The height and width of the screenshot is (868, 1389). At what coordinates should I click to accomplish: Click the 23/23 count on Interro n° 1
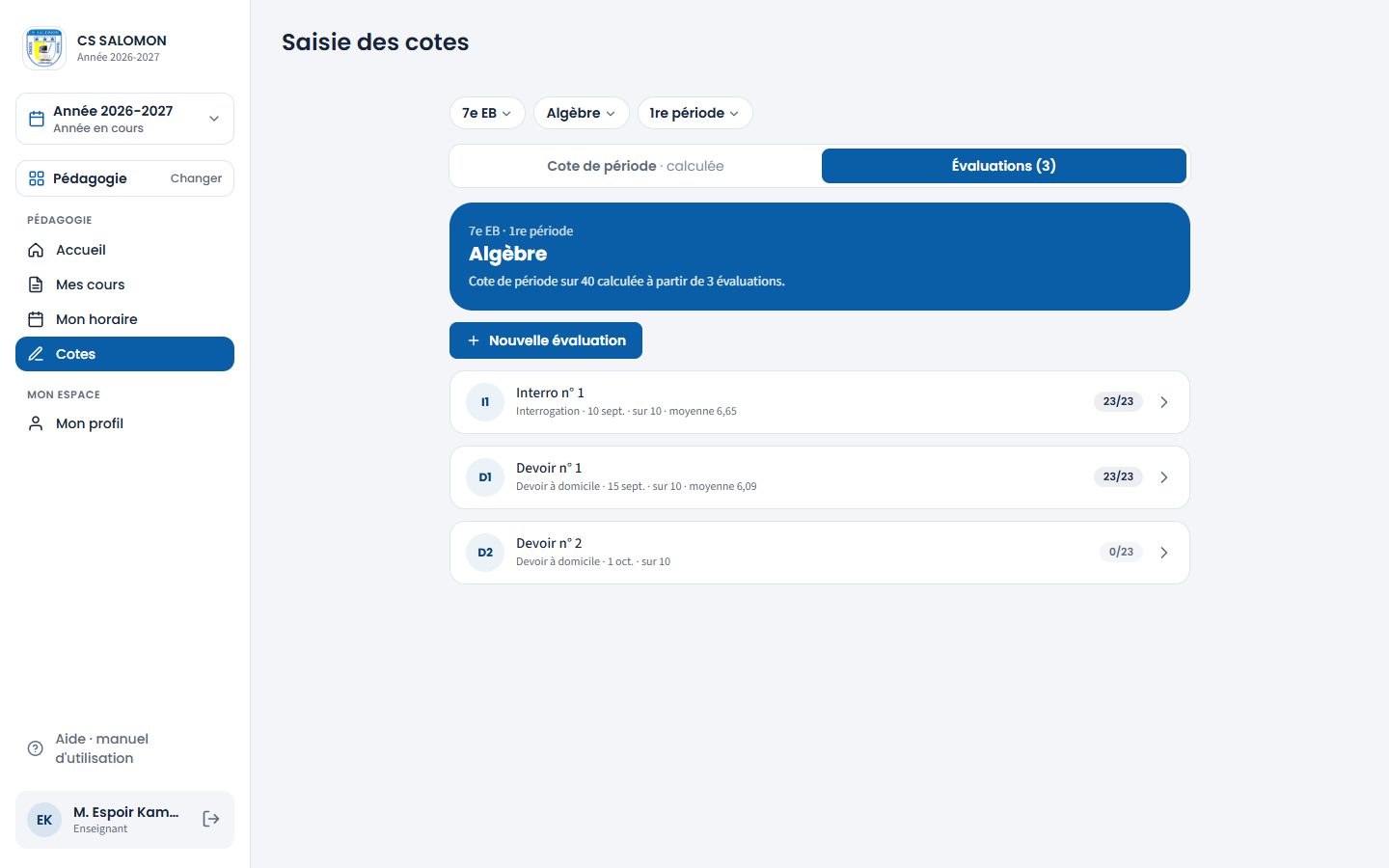(x=1118, y=401)
